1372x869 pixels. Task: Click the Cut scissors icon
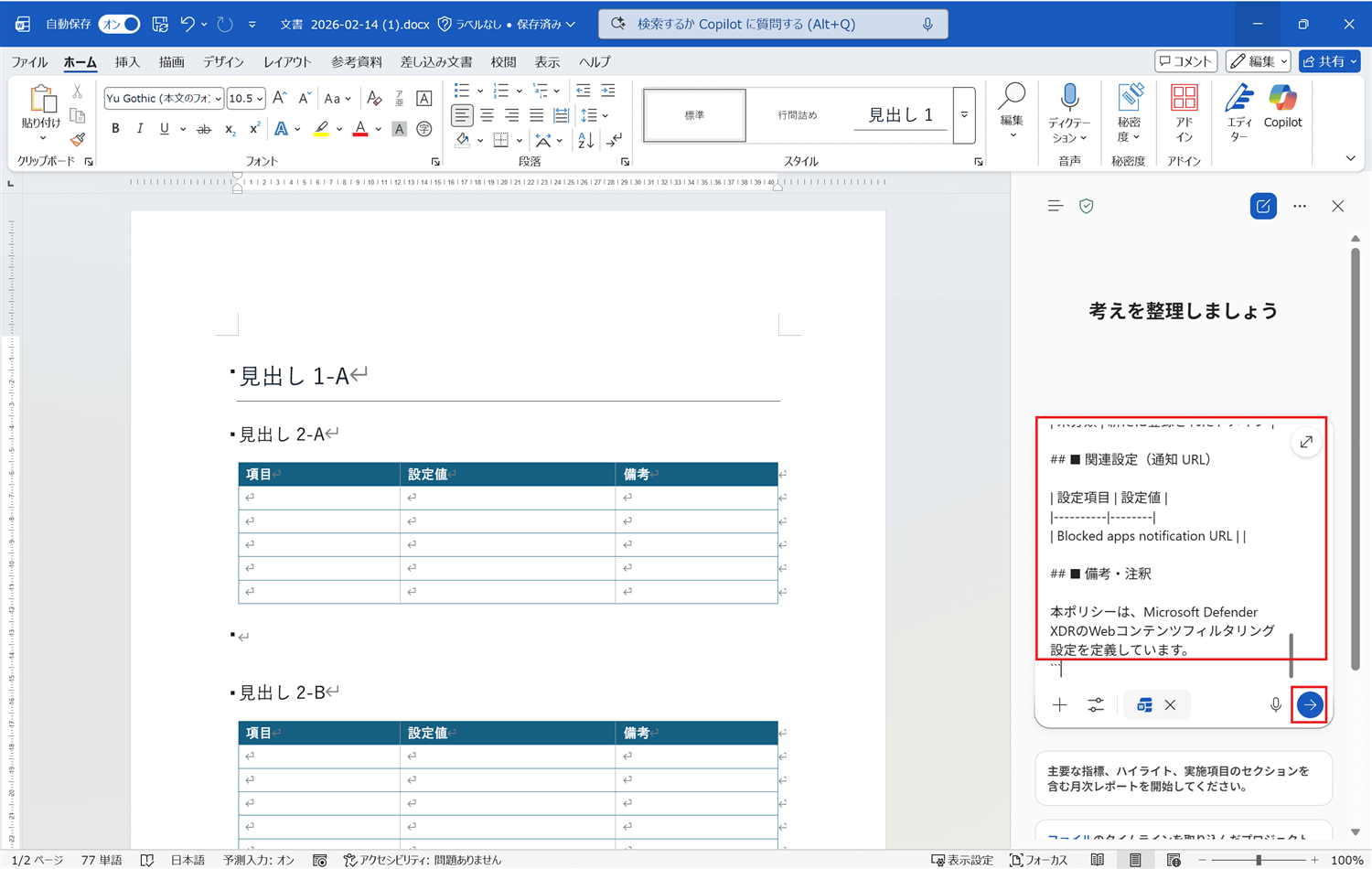(78, 92)
